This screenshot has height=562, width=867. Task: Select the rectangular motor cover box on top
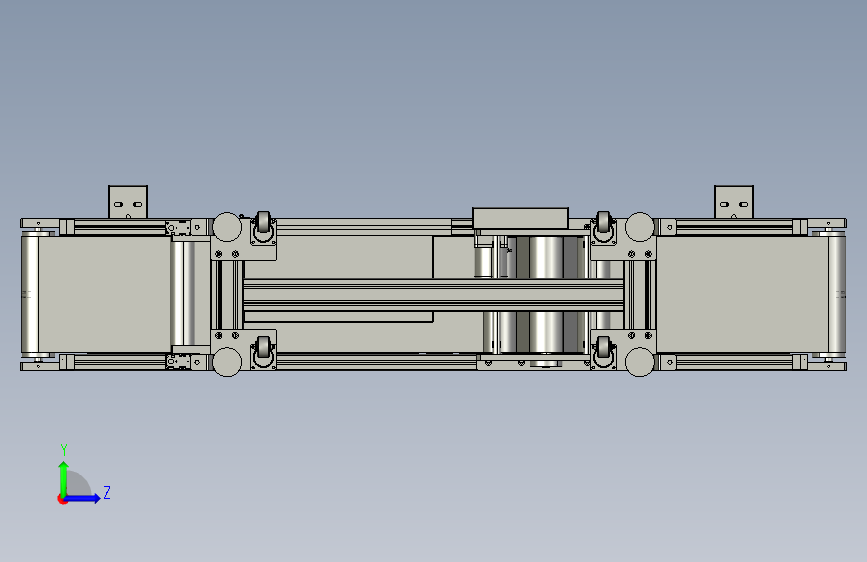pos(520,218)
